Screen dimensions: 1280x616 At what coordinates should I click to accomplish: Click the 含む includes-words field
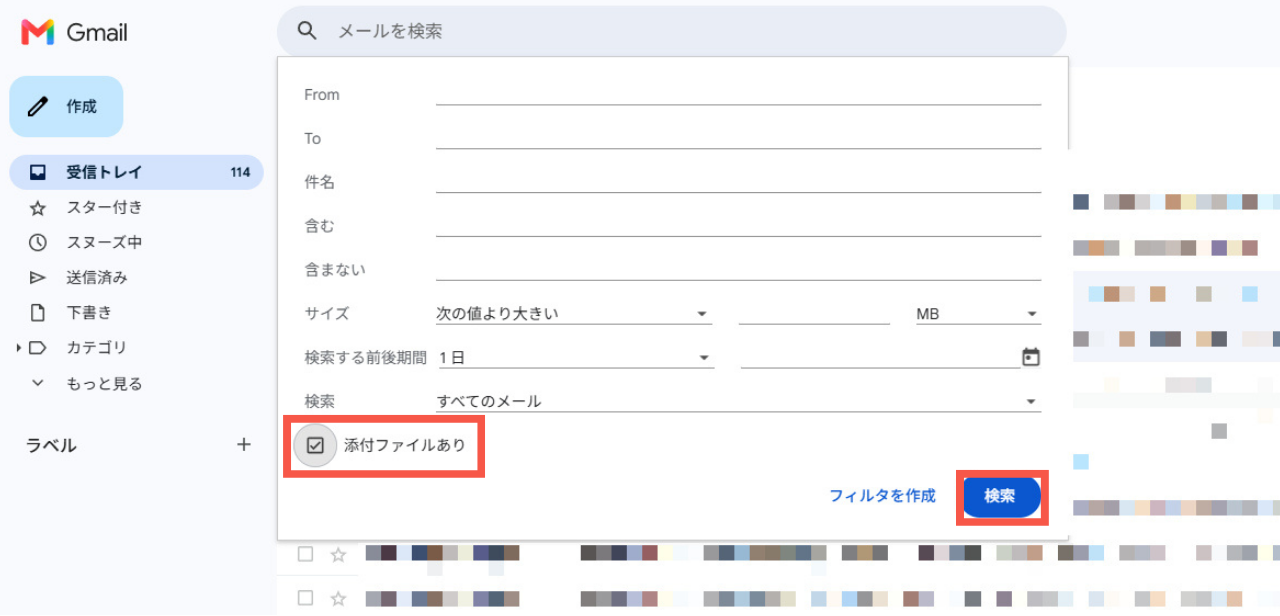pyautogui.click(x=738, y=226)
